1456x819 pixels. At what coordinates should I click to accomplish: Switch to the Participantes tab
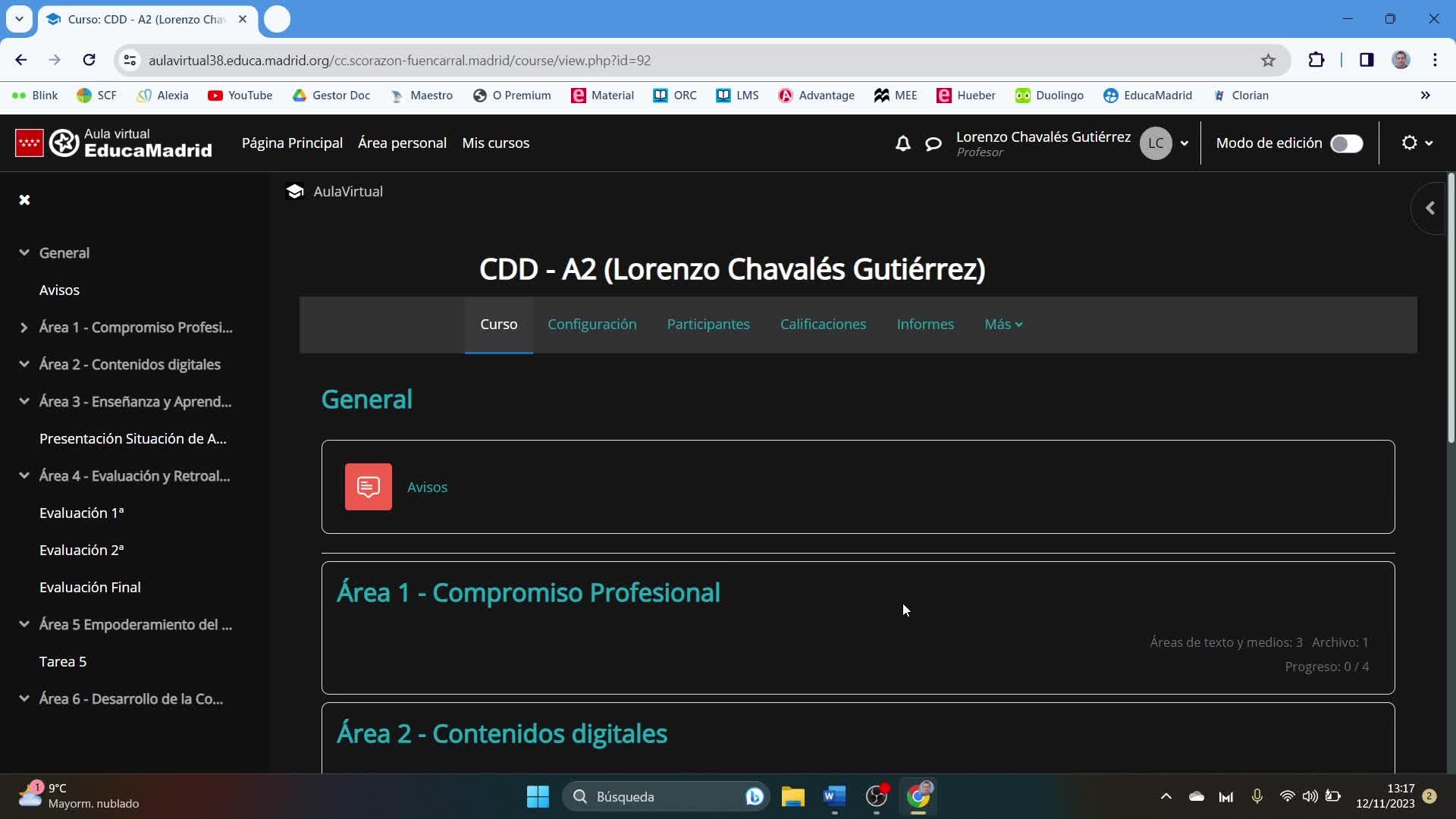708,325
